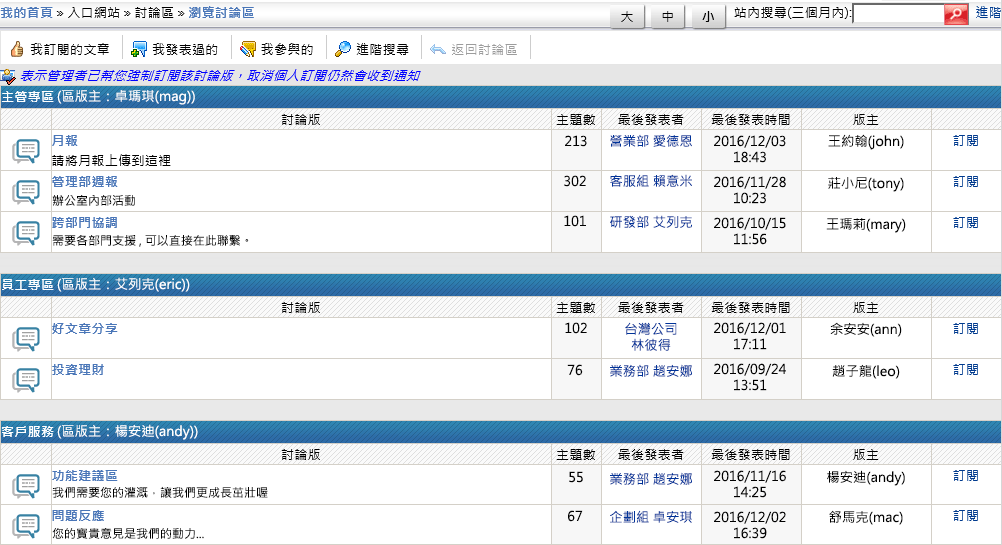Click the 問題反應 forum bubble icon

26,525
